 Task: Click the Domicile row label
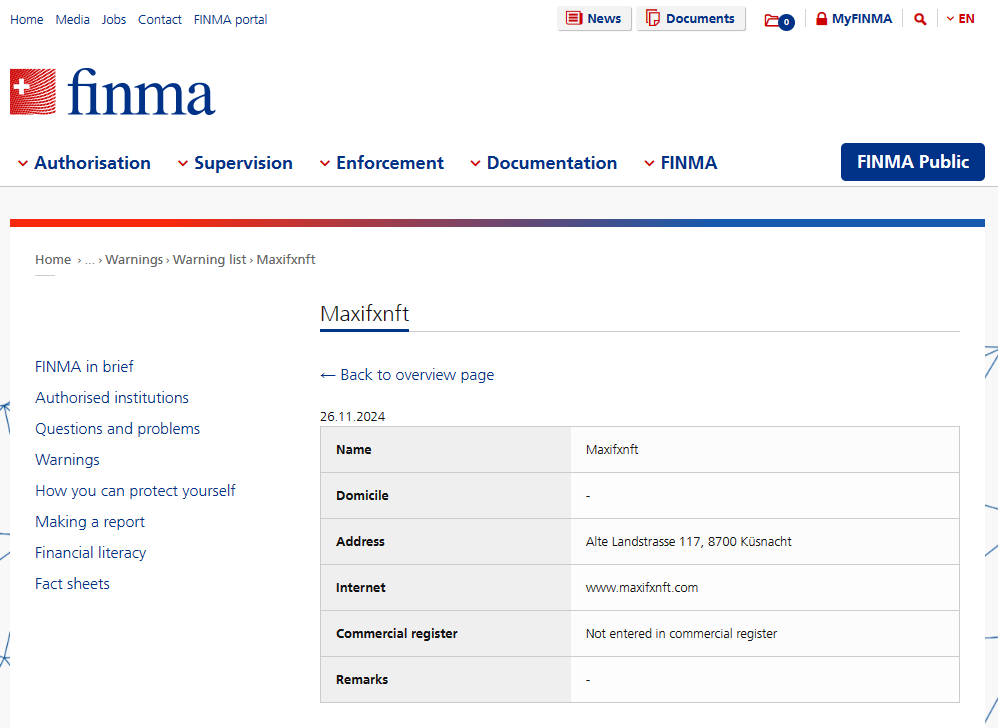tap(362, 496)
